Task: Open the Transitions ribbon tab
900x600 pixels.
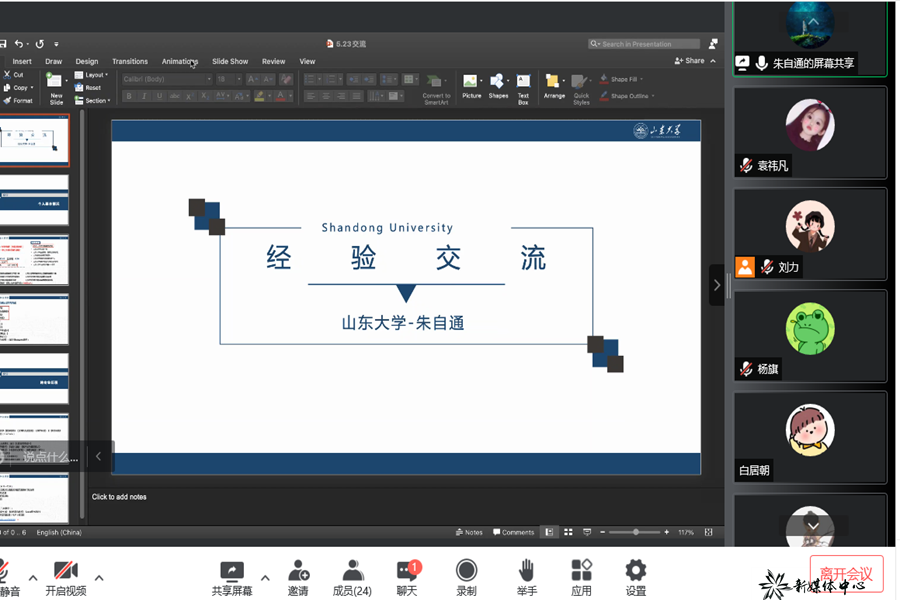Action: [x=130, y=61]
